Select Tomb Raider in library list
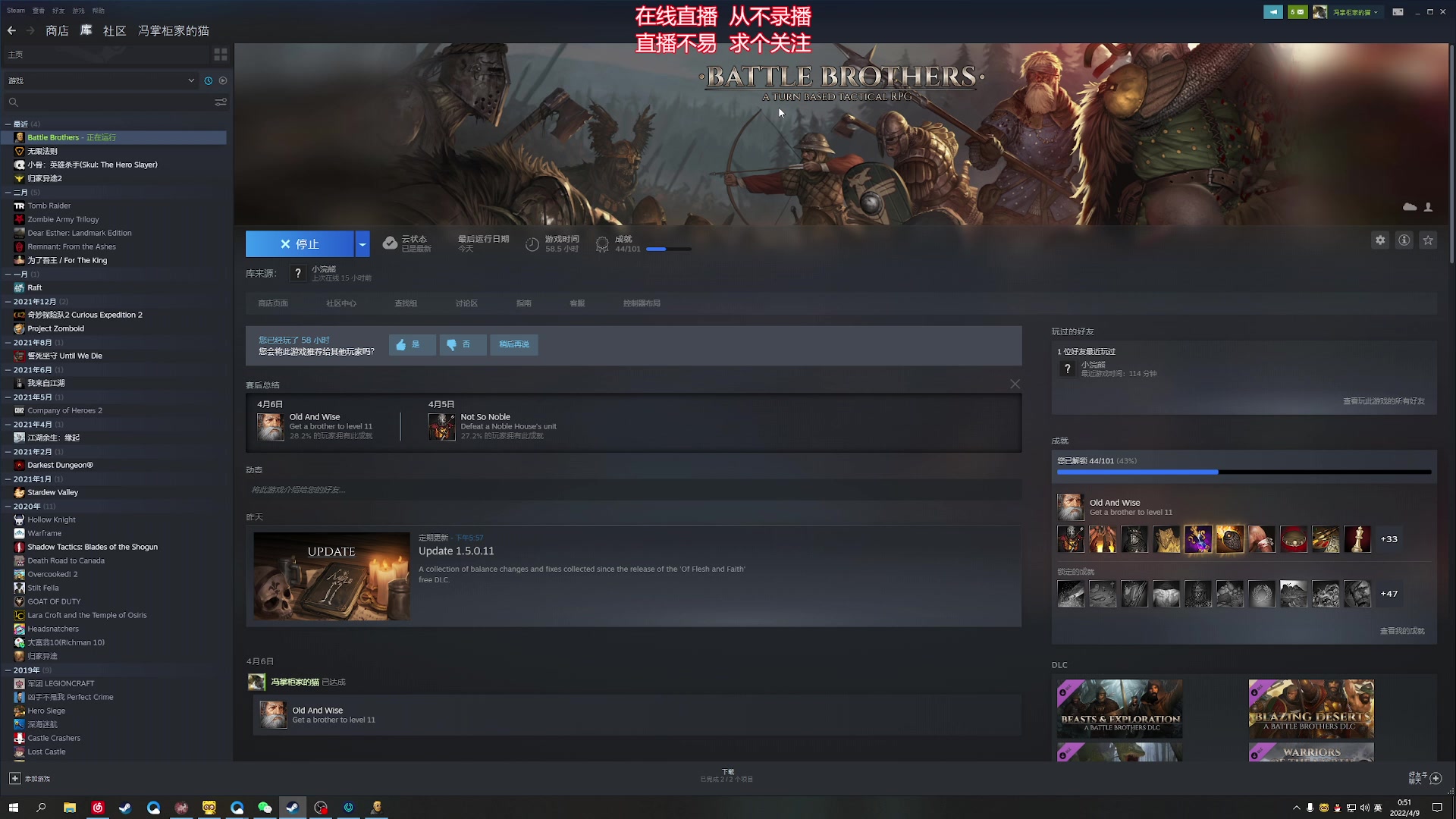The image size is (1456, 819). click(114, 206)
